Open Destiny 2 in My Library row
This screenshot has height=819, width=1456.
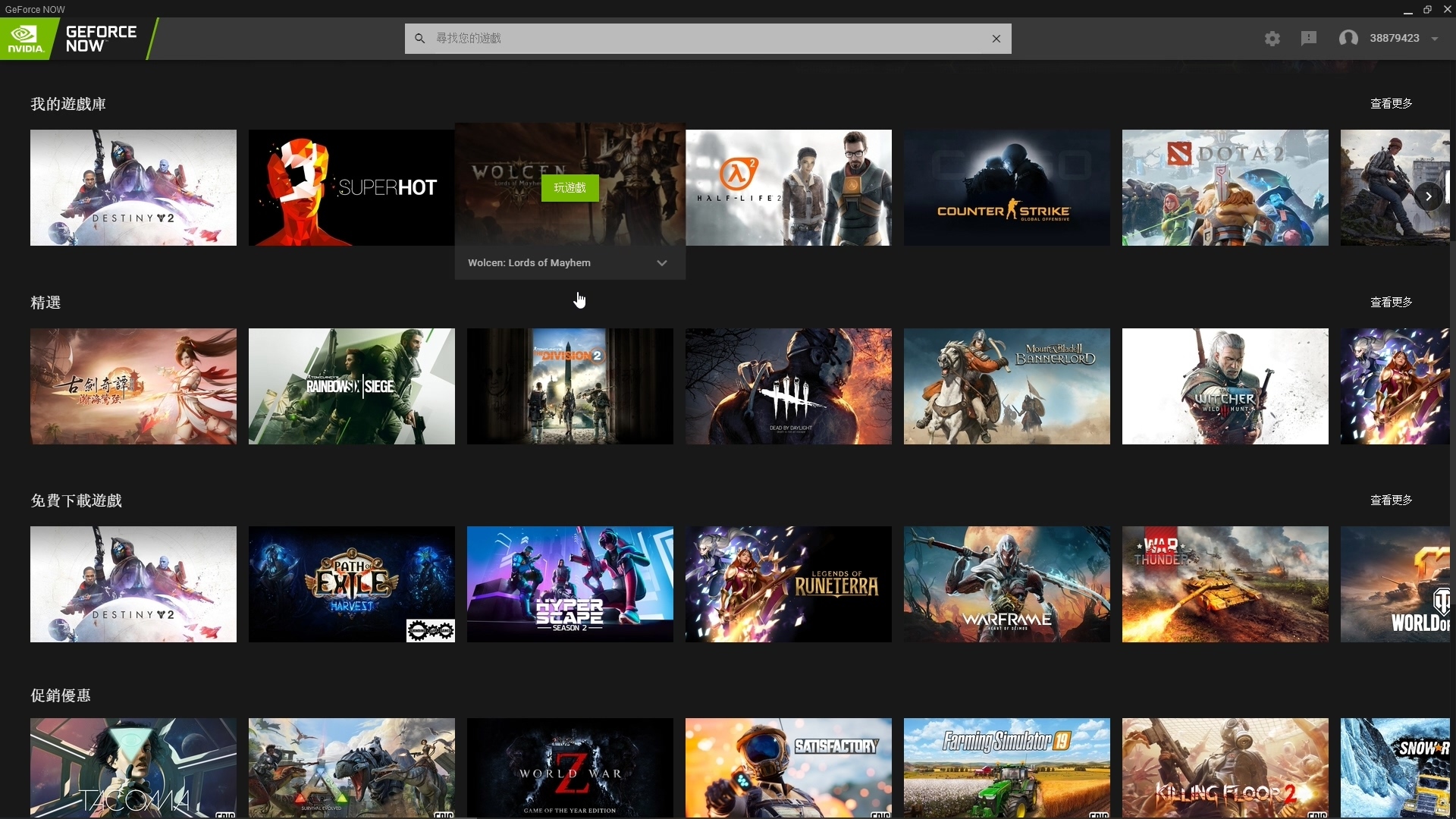[133, 187]
